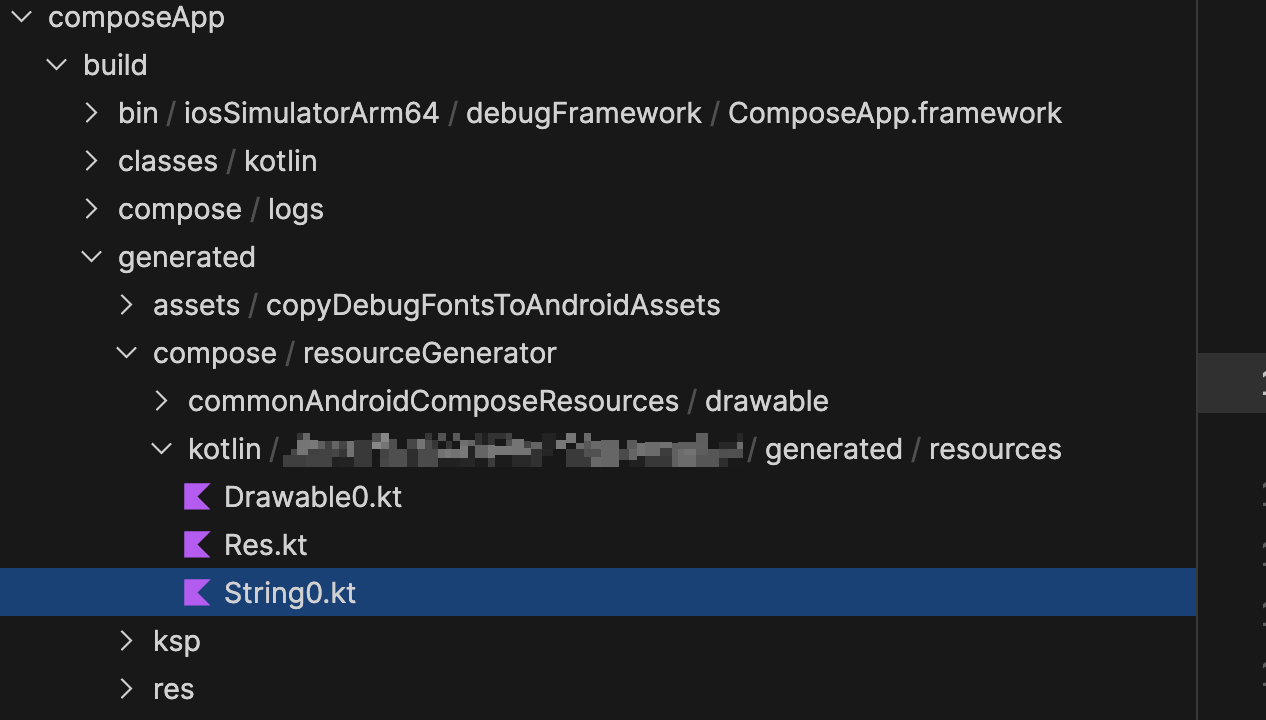
Task: Select copyDebugFontsToAndroidAssets folder label
Action: (493, 305)
